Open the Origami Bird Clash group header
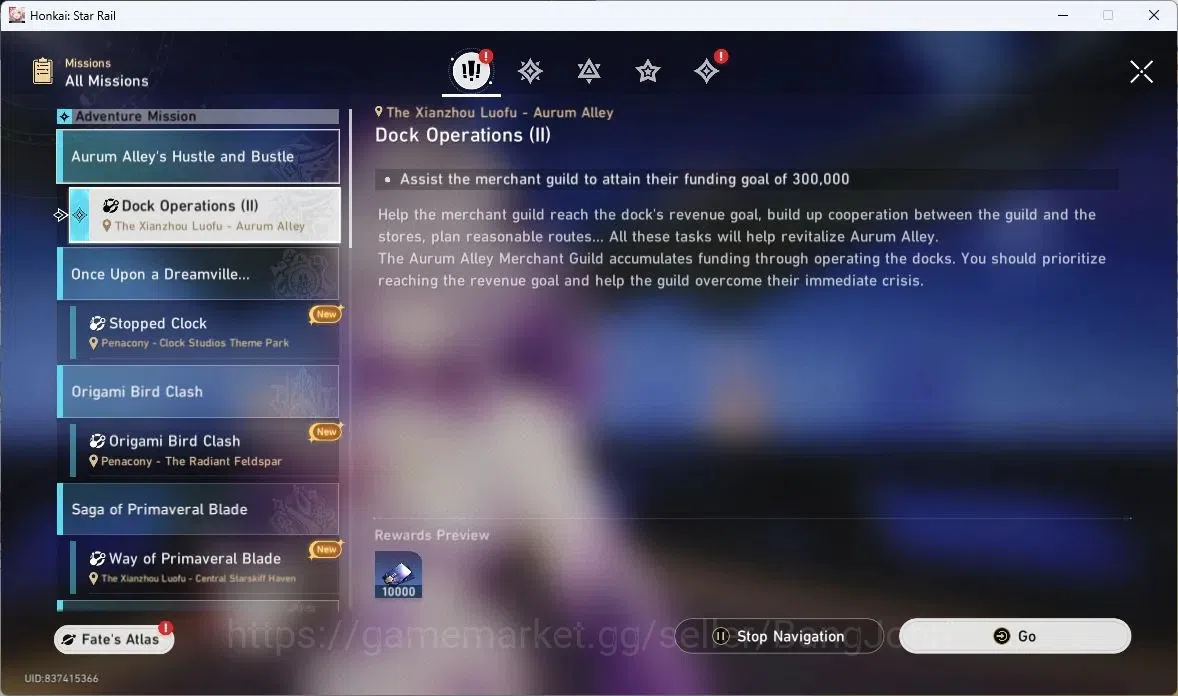1178x696 pixels. click(x=199, y=392)
